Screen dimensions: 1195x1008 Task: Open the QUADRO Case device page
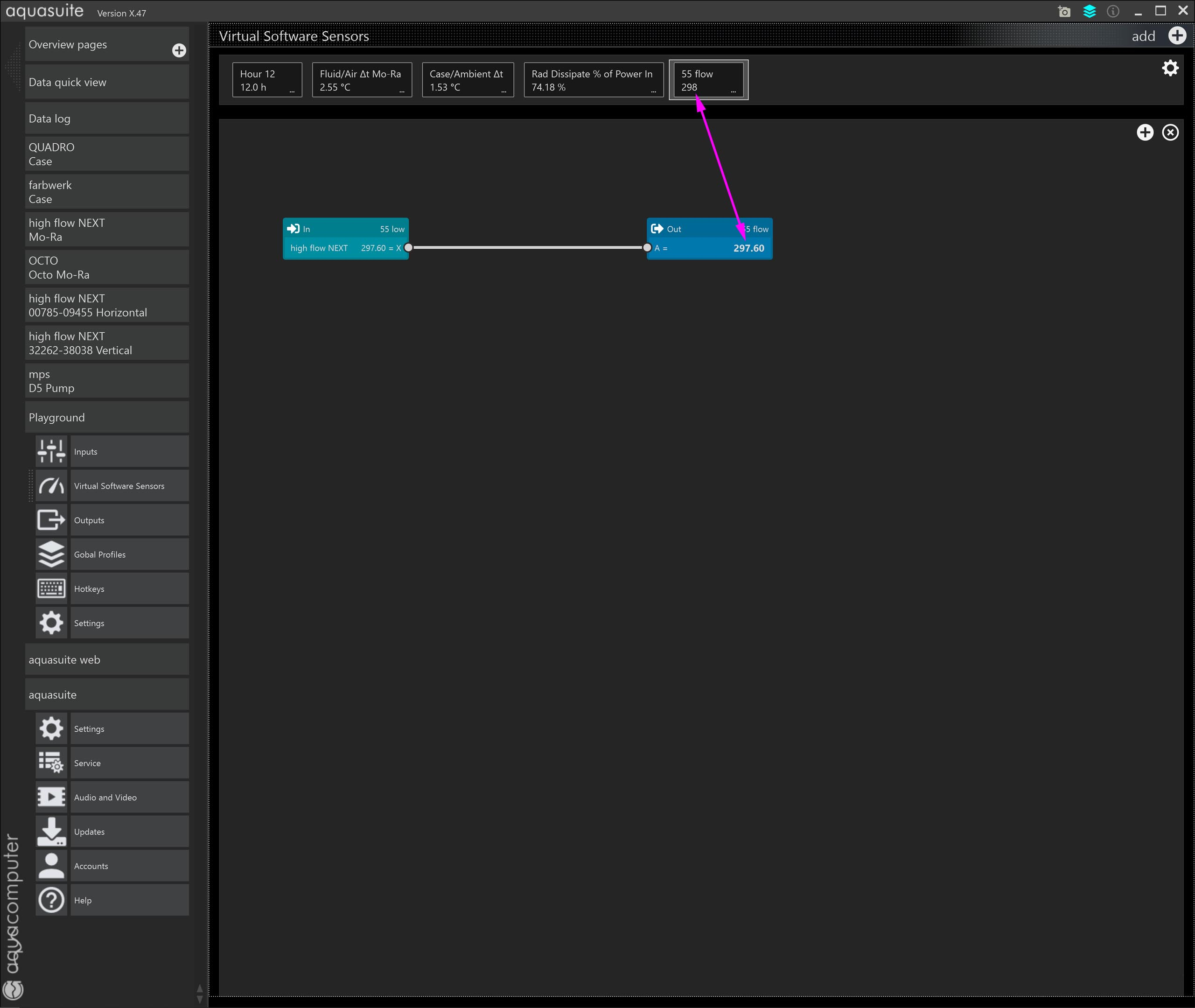(x=107, y=154)
